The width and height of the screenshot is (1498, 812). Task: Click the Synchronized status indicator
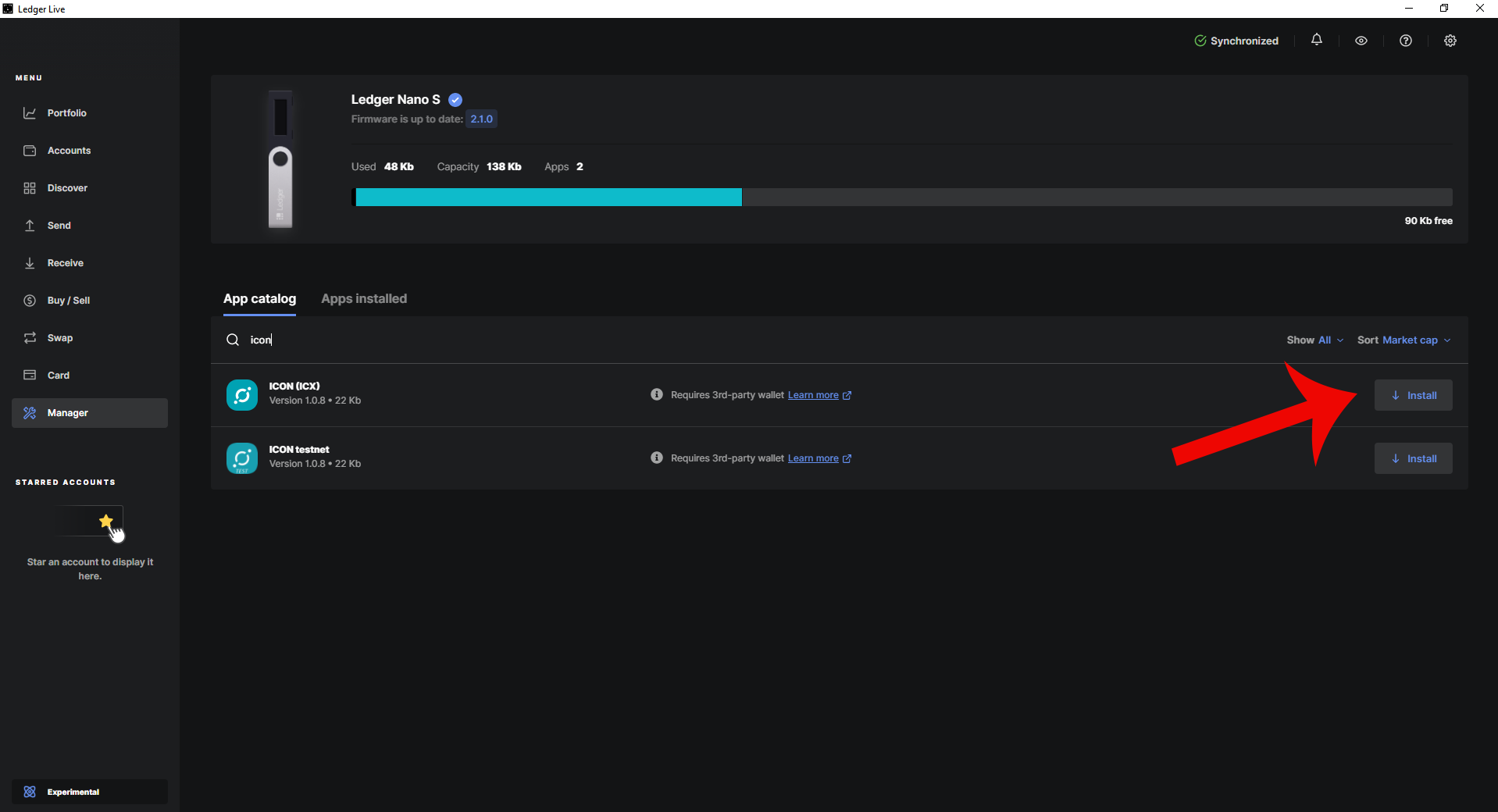(x=1236, y=41)
